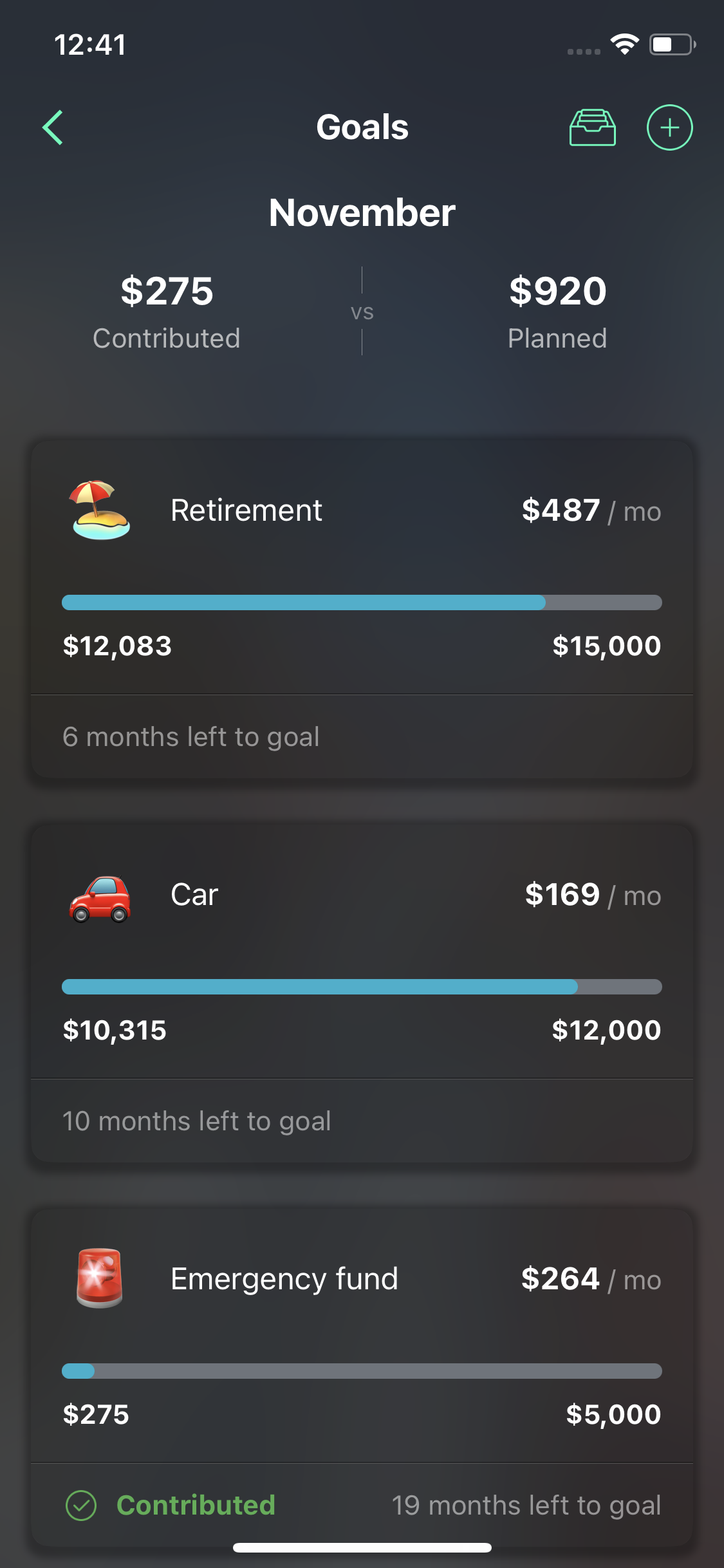Tap the Wi-Fi status icon

click(624, 44)
